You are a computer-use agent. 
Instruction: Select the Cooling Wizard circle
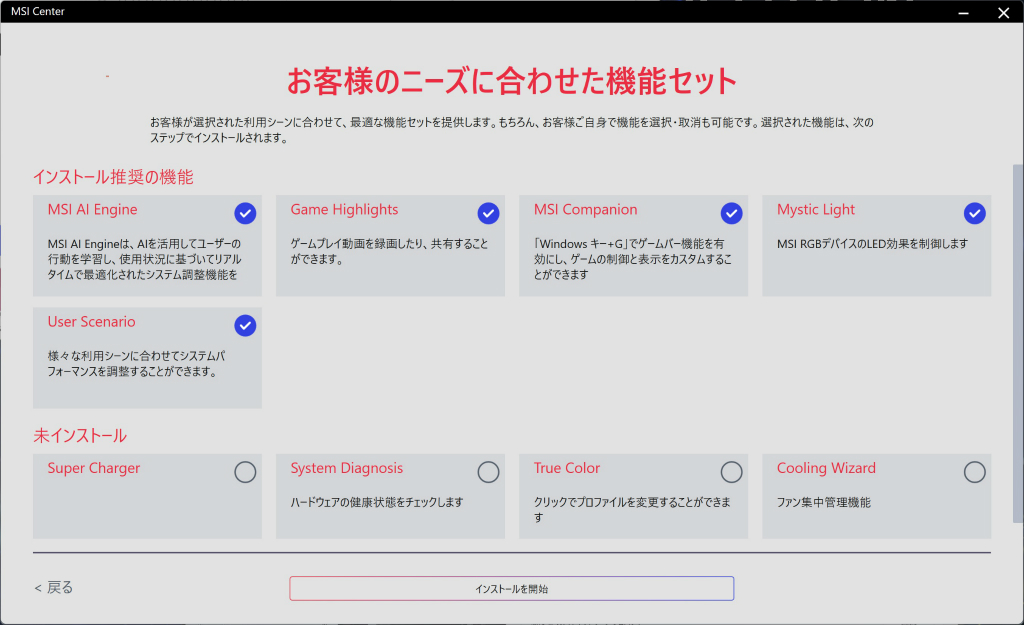click(974, 472)
